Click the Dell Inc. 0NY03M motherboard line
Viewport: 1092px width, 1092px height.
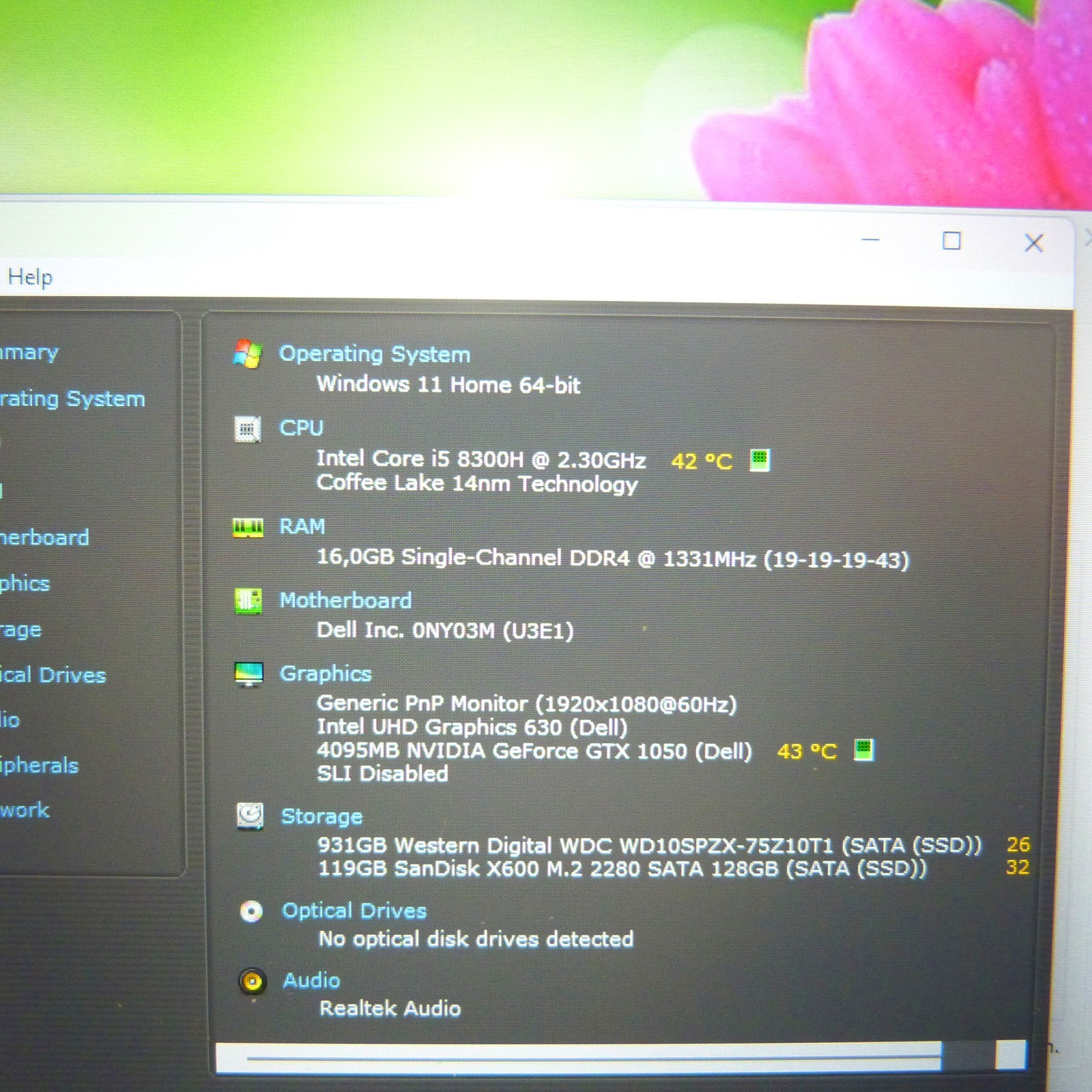[445, 630]
